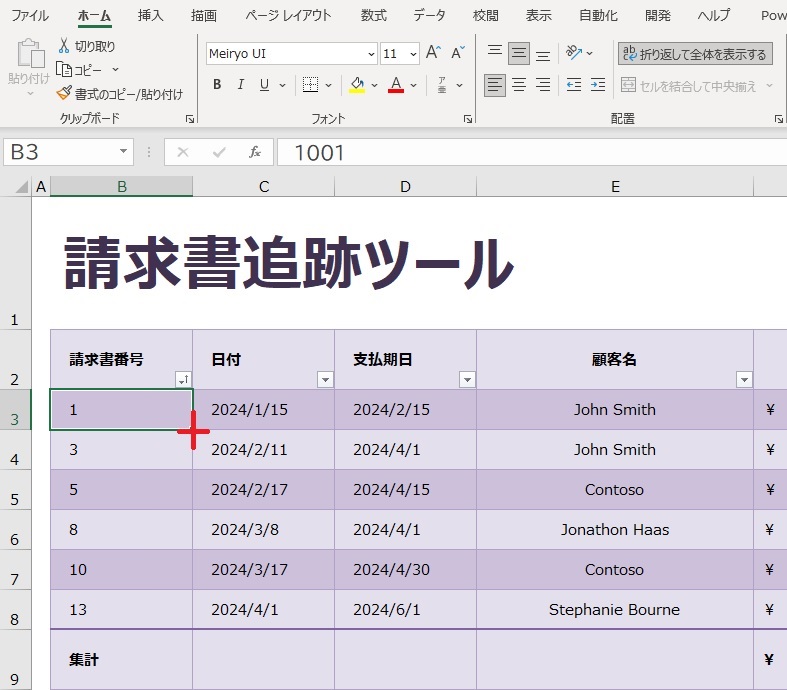Increase font size with the larger A icon

433,53
